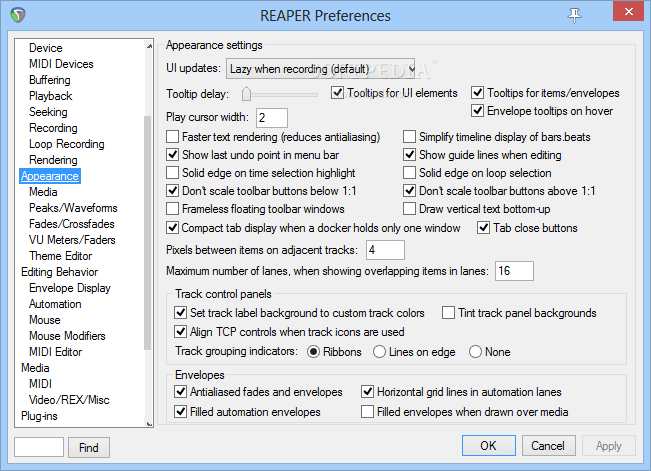651x471 pixels.
Task: Open Recording preferences
Action: tap(53, 128)
